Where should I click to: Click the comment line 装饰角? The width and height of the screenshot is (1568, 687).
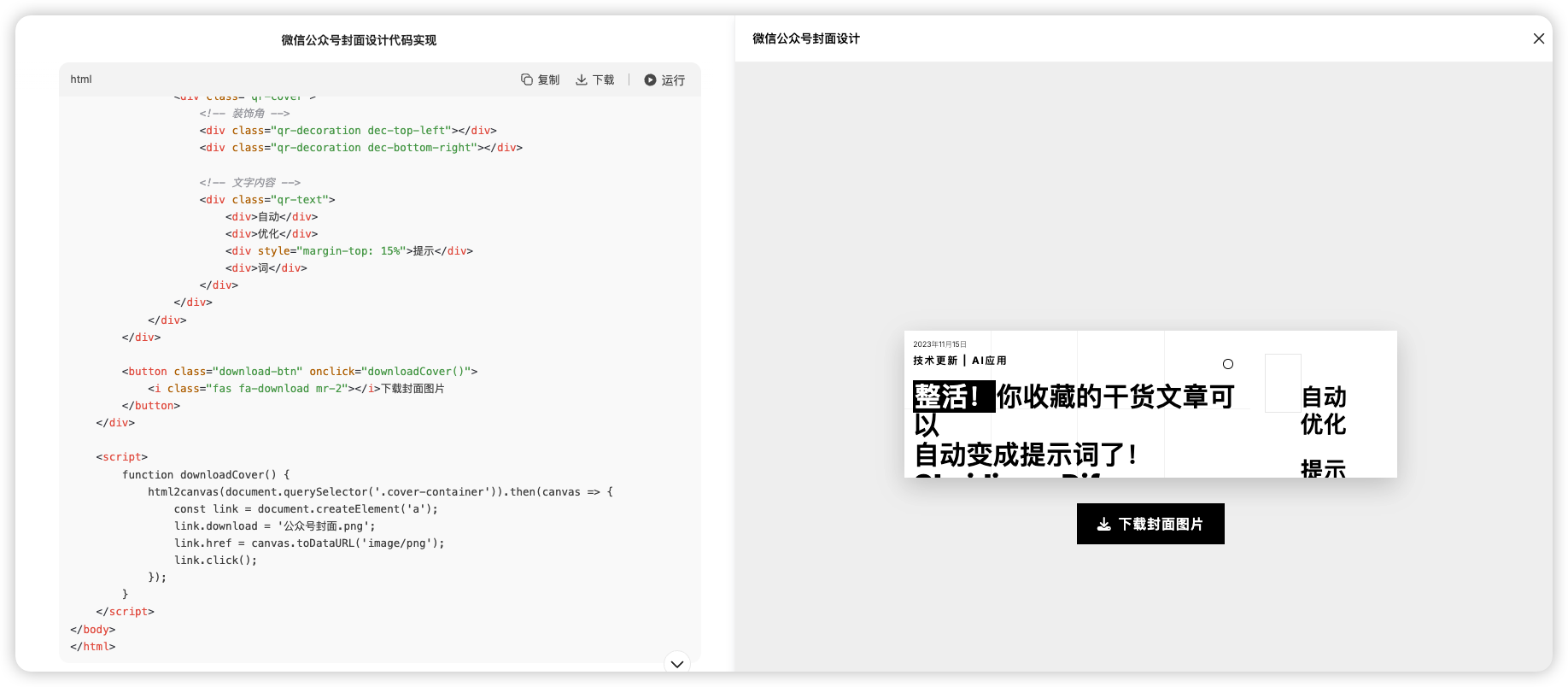tap(245, 113)
